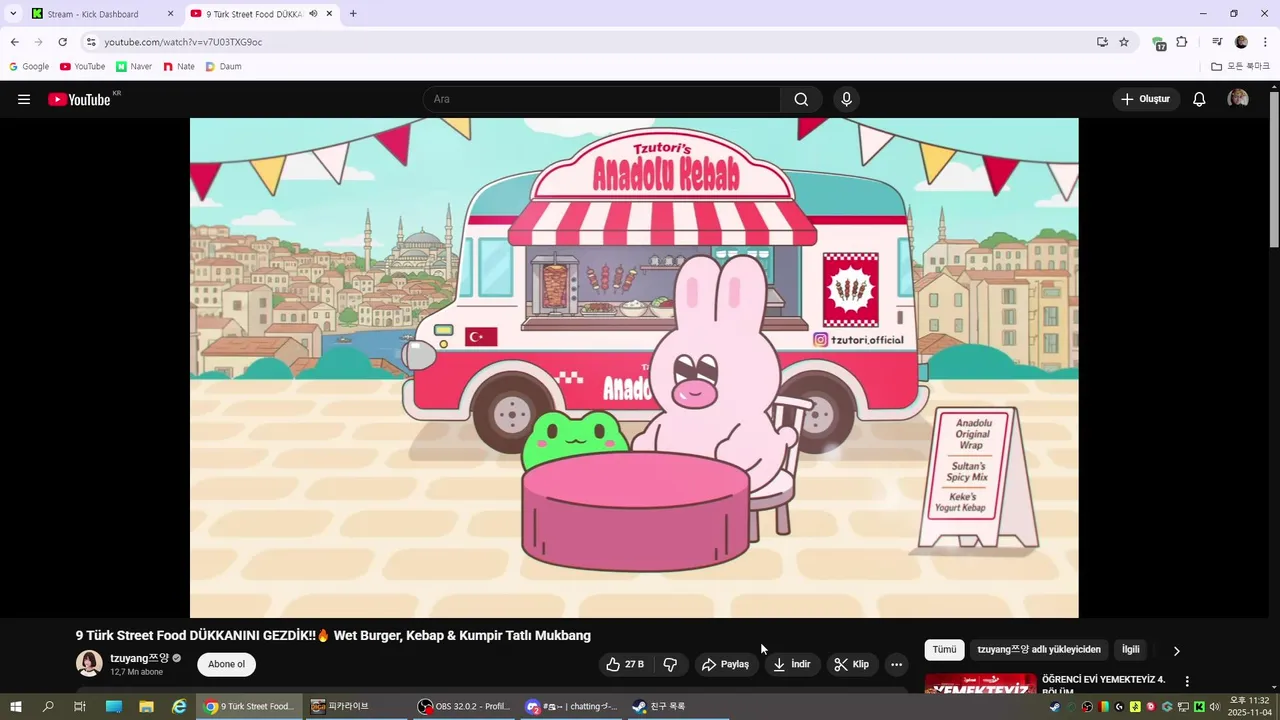Open the Steam icon in system tray
This screenshot has width=1280, height=720.
[x=1055, y=707]
